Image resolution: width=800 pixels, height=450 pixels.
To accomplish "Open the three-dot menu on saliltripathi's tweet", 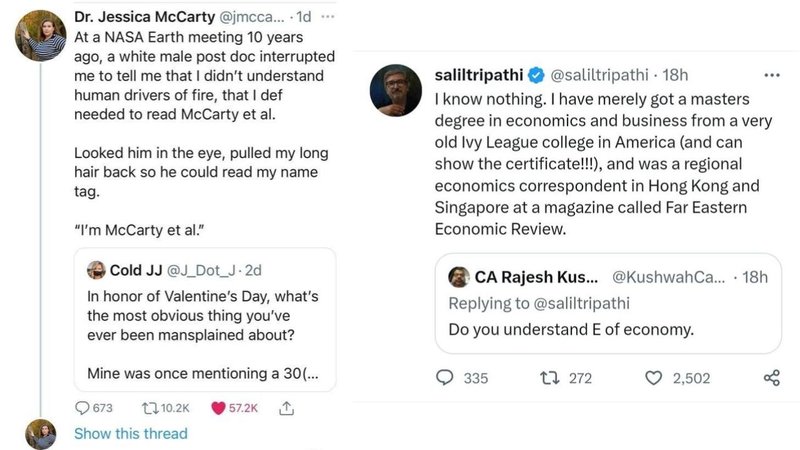I will [x=771, y=75].
